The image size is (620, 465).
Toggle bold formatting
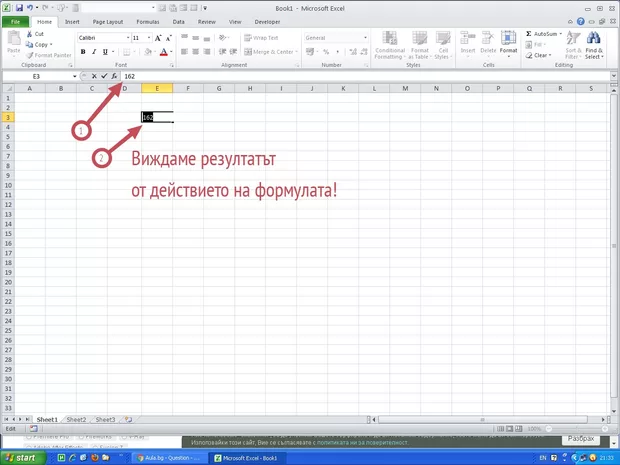tap(83, 52)
